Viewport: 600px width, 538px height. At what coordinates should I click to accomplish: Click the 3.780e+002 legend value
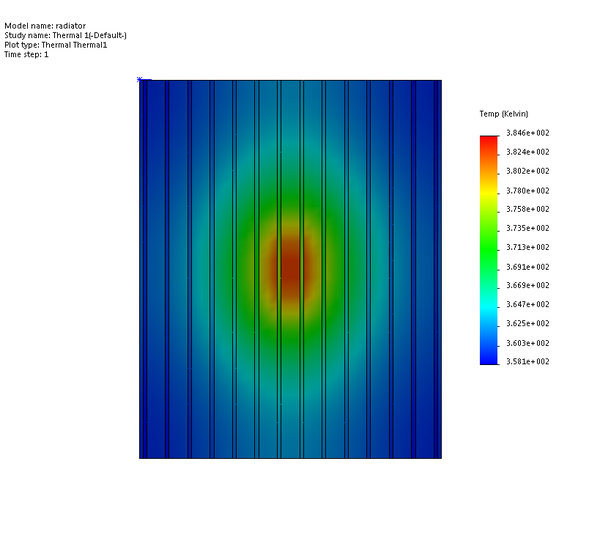pos(528,191)
